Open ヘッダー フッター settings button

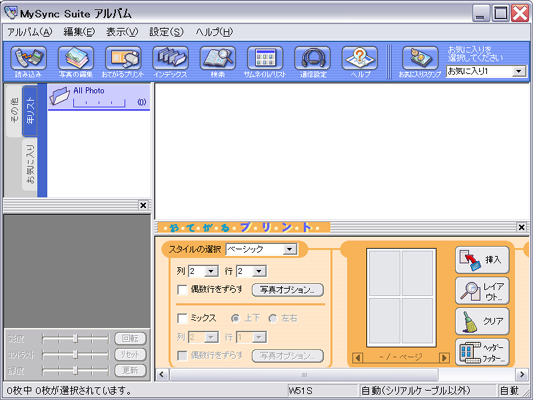click(482, 352)
